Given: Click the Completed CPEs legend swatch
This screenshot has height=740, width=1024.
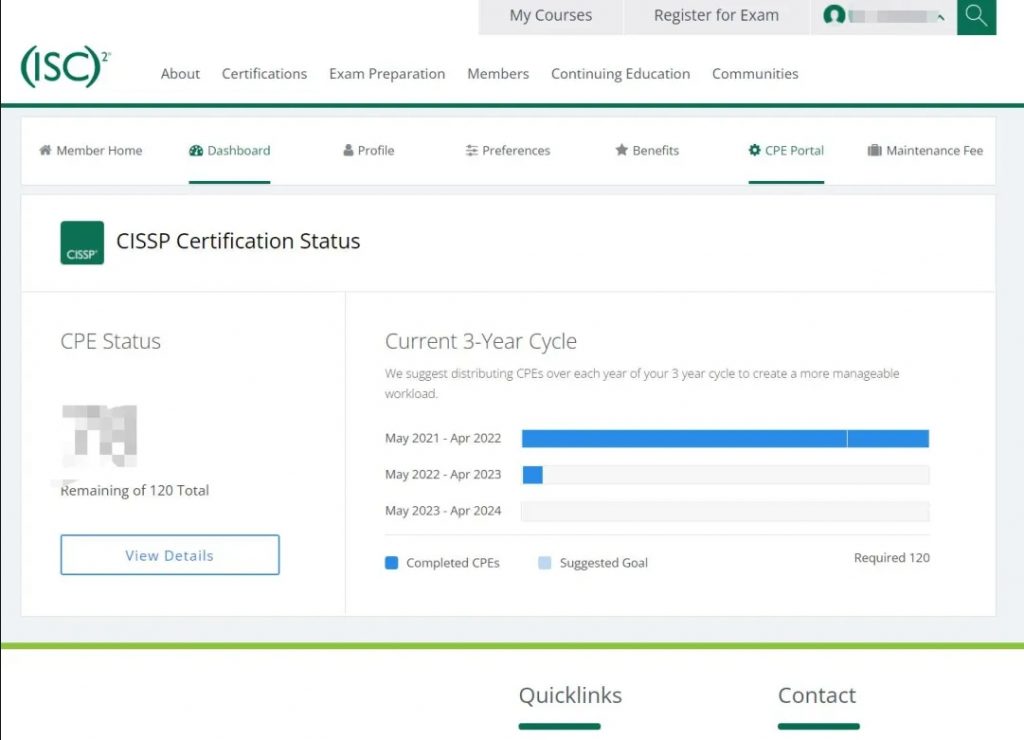Looking at the screenshot, I should click(392, 563).
